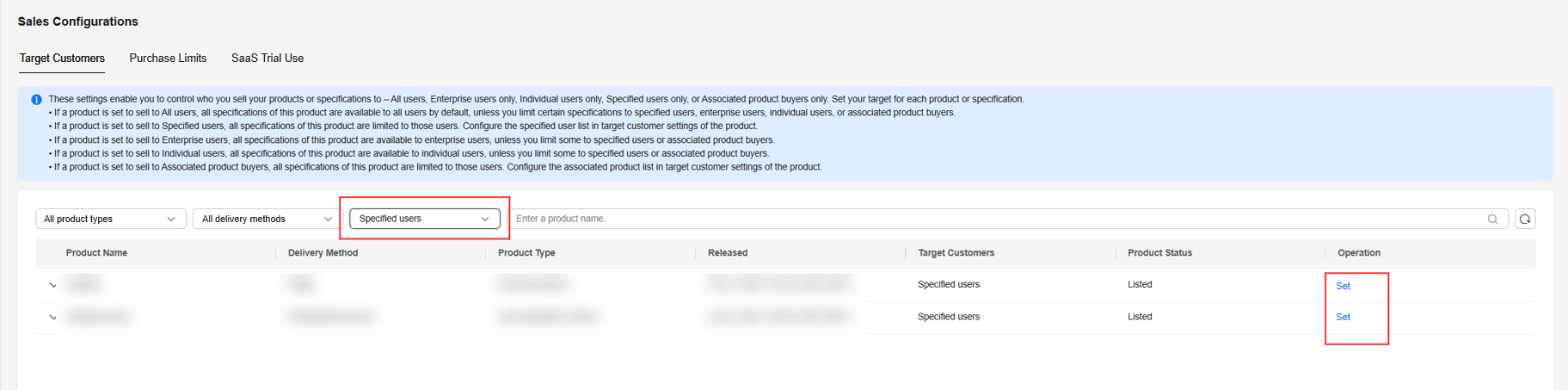Click the Product Type column header
The width and height of the screenshot is (1568, 390).
[x=526, y=253]
